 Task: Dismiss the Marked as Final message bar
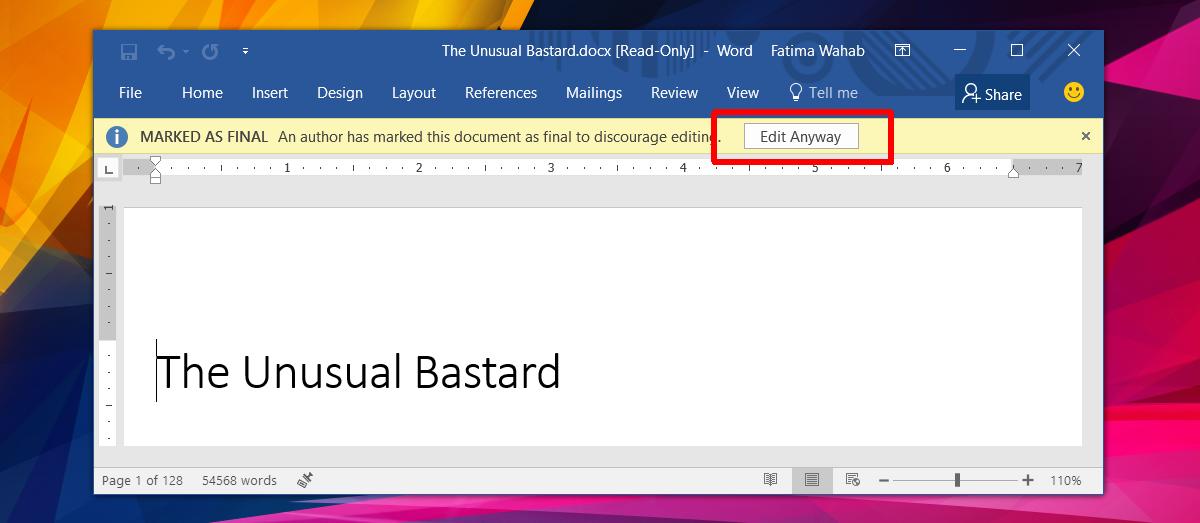pyautogui.click(x=1086, y=136)
